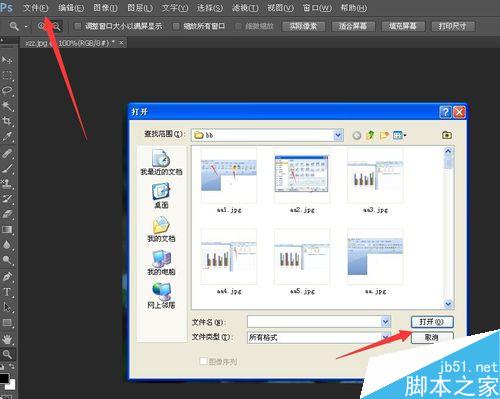
Task: Go back to last folder in Open dialog
Action: [x=357, y=135]
